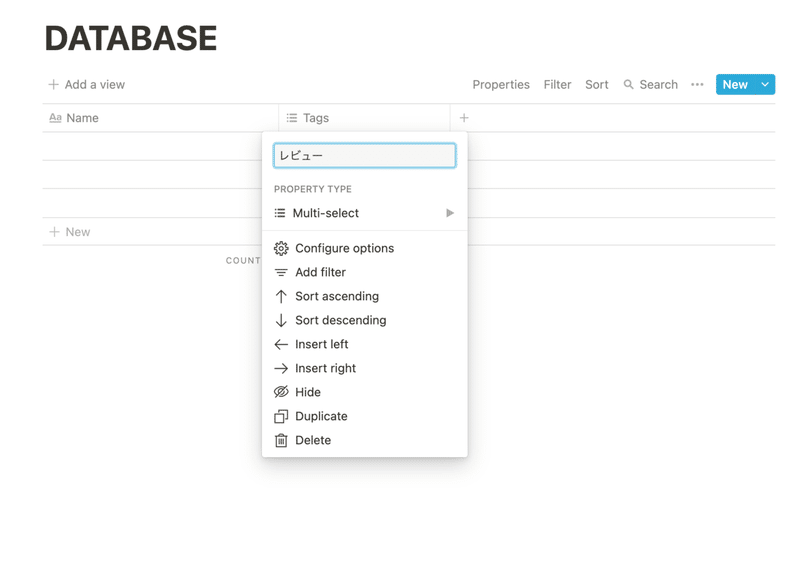800x581 pixels.
Task: Click the property name text field
Action: pos(364,156)
